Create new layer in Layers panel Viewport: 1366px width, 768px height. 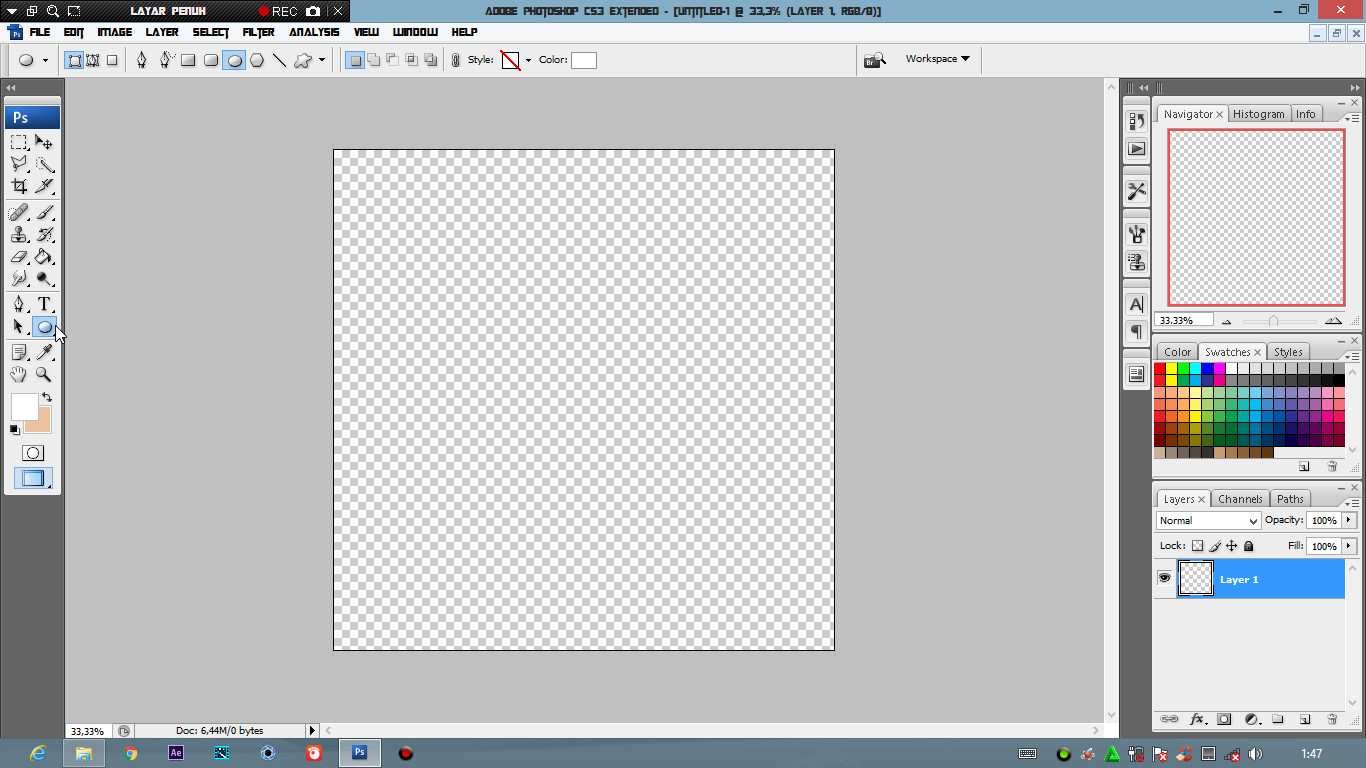(x=1304, y=719)
